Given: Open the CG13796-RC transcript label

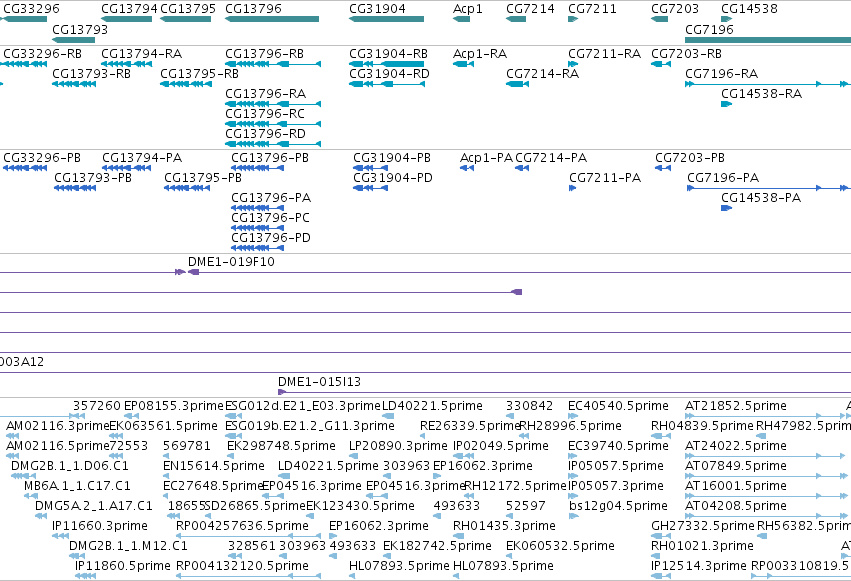Looking at the screenshot, I should tap(265, 114).
